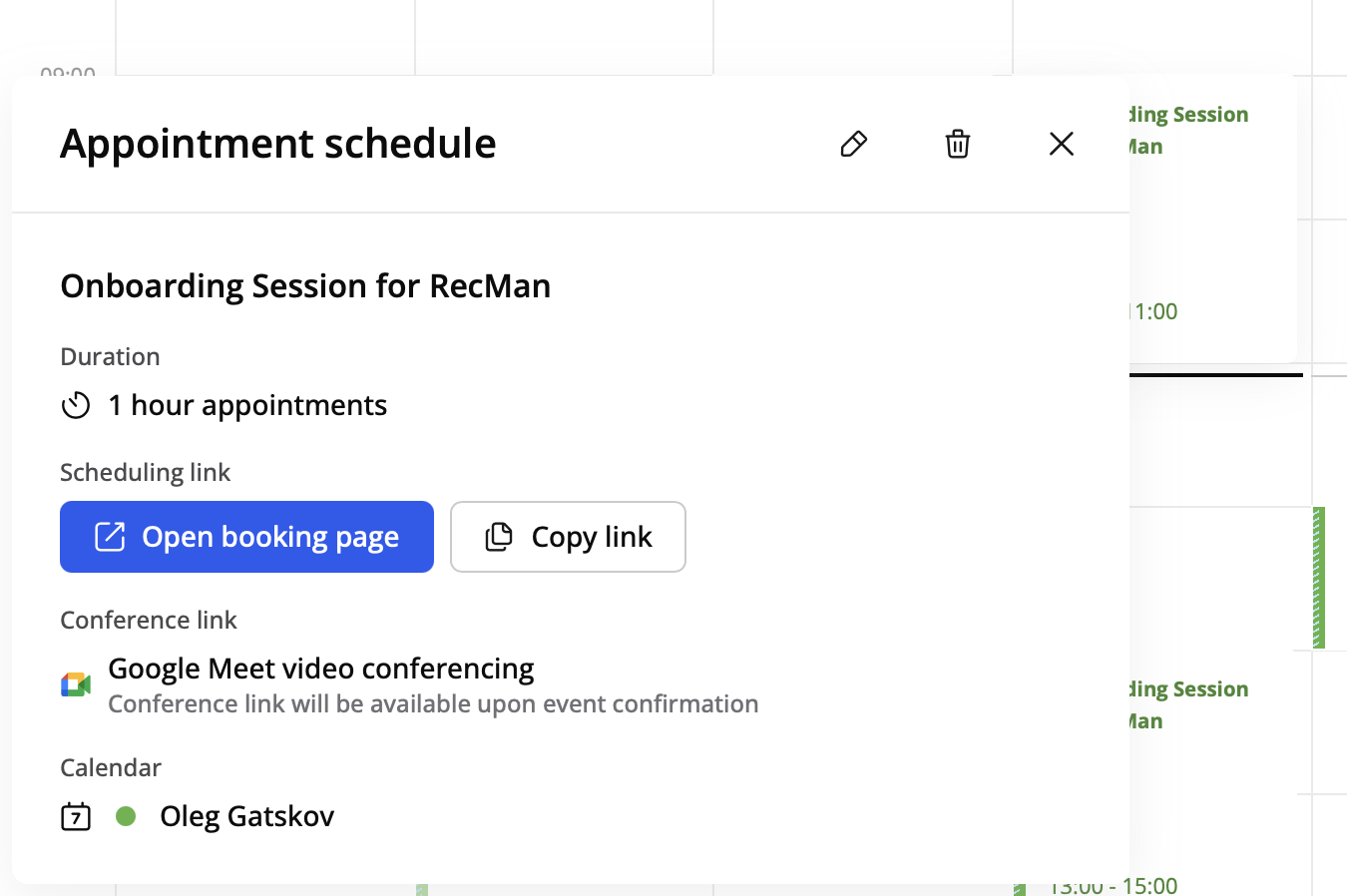Screen dimensions: 1347x896
Task: Delete the appointment schedule via trash icon
Action: coord(957,144)
